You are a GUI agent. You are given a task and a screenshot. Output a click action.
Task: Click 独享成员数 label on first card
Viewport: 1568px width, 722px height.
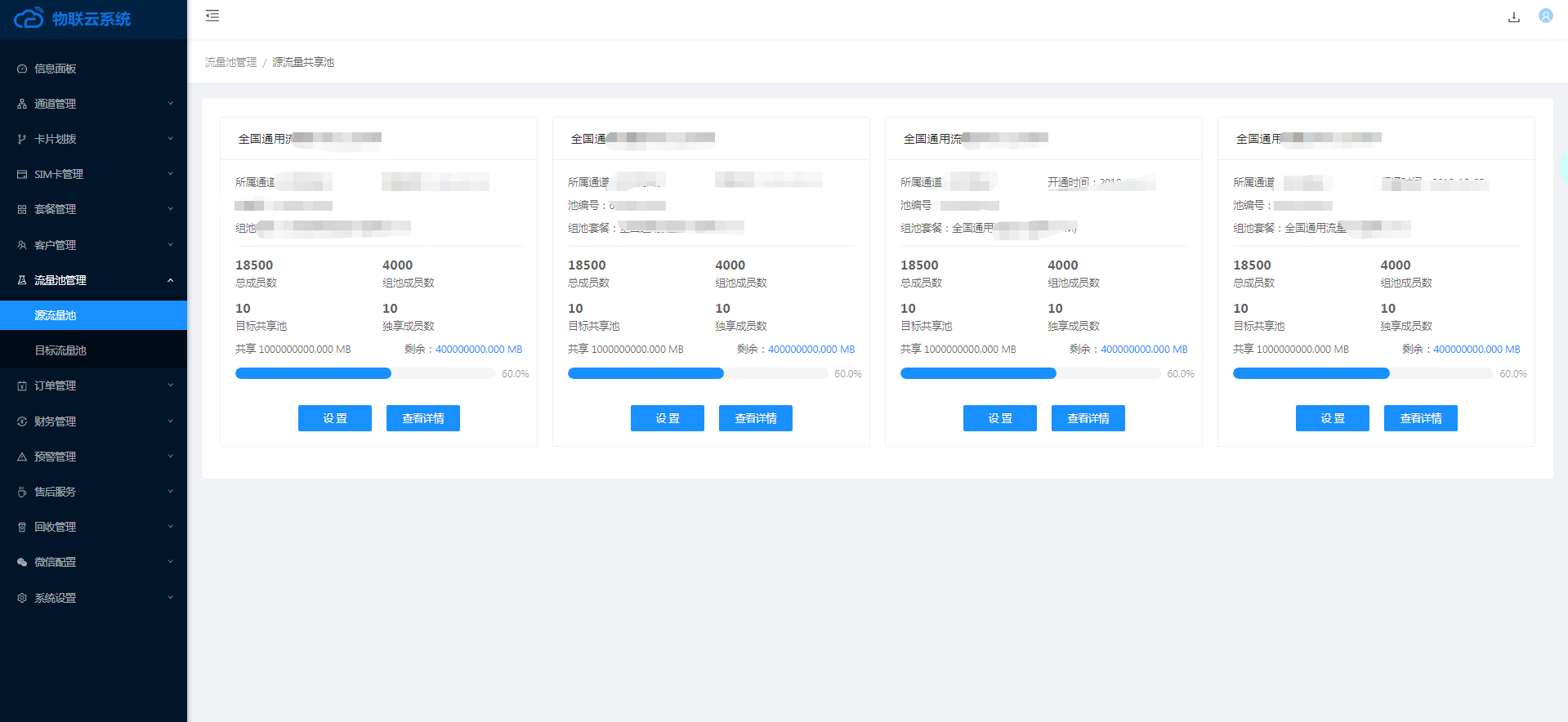point(409,326)
